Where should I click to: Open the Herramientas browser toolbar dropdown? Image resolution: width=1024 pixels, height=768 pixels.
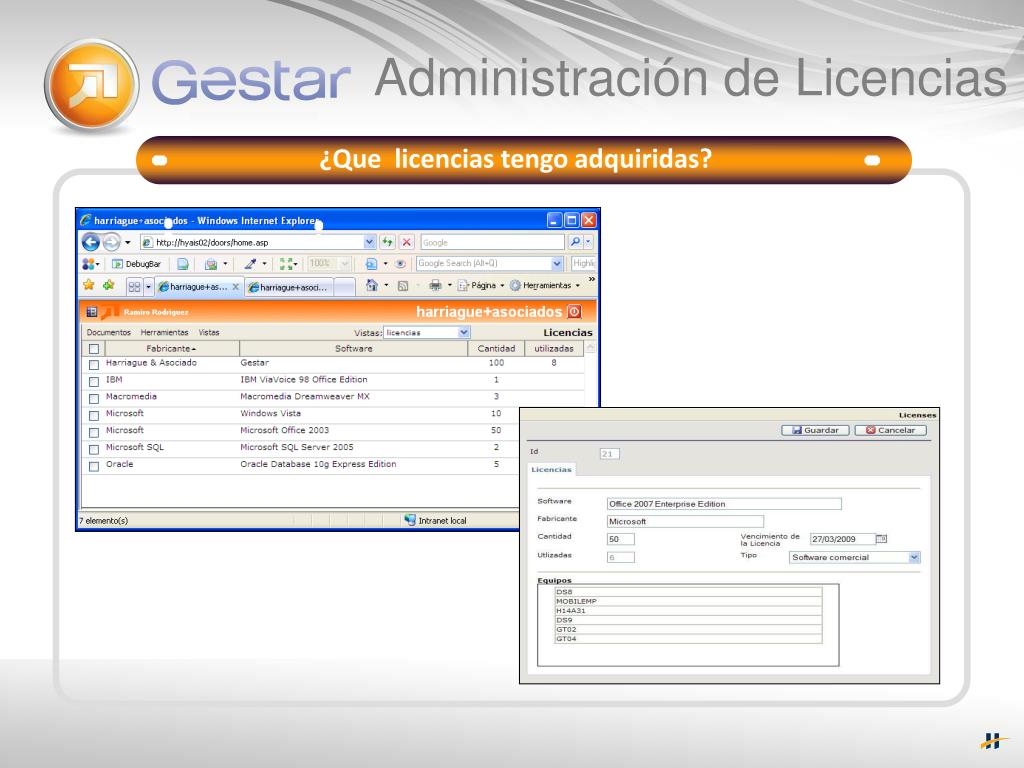click(x=545, y=285)
